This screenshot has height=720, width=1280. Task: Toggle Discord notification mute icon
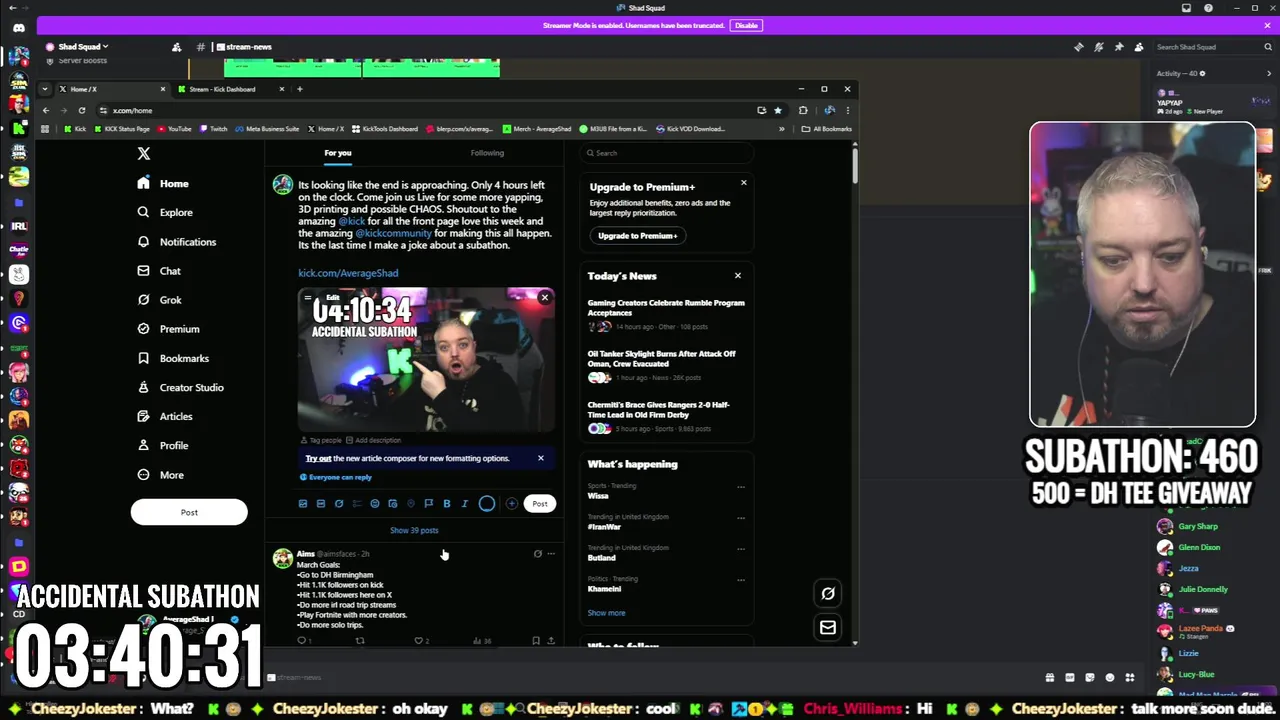(x=1099, y=47)
